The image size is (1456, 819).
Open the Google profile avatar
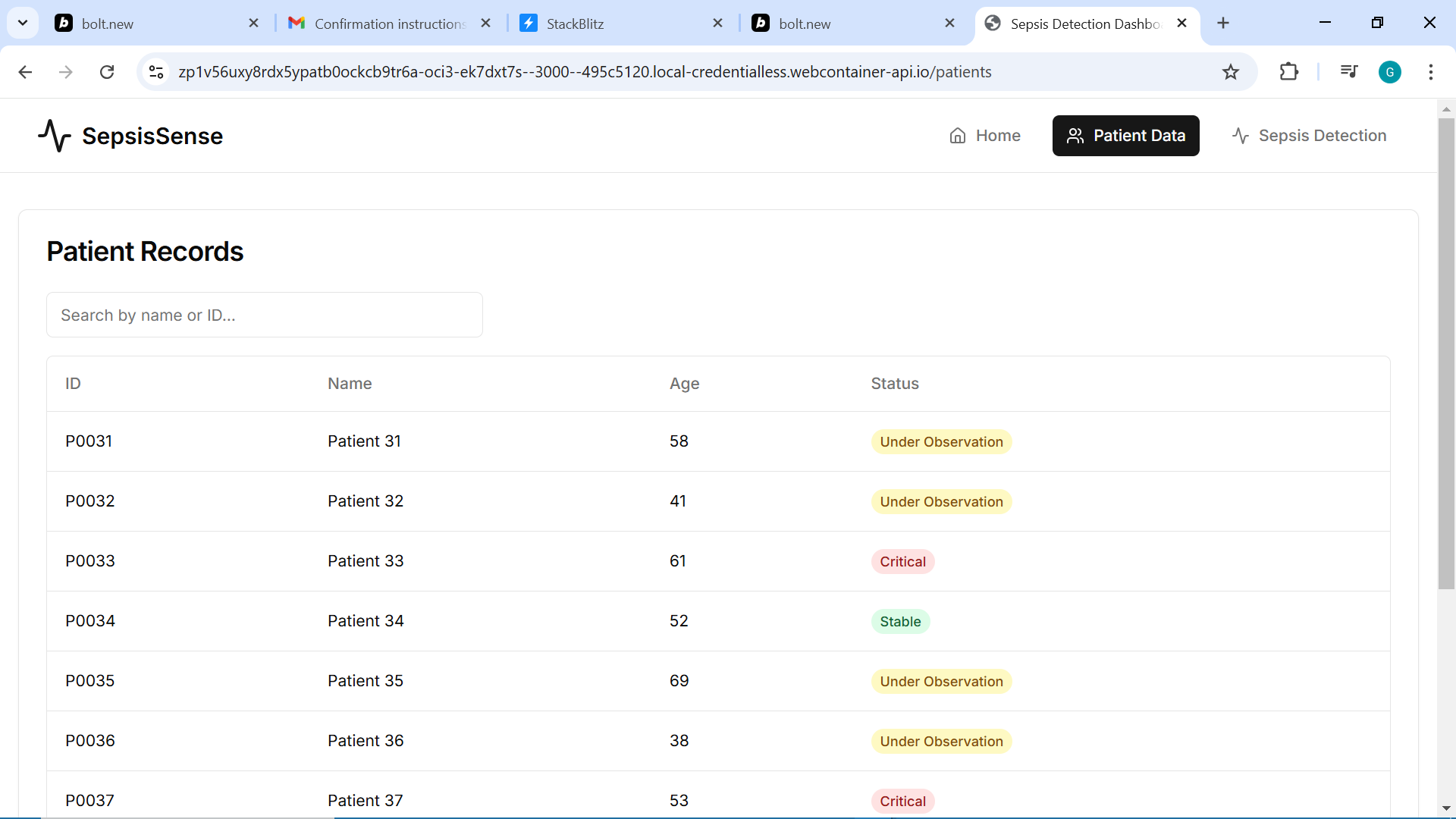pos(1389,72)
